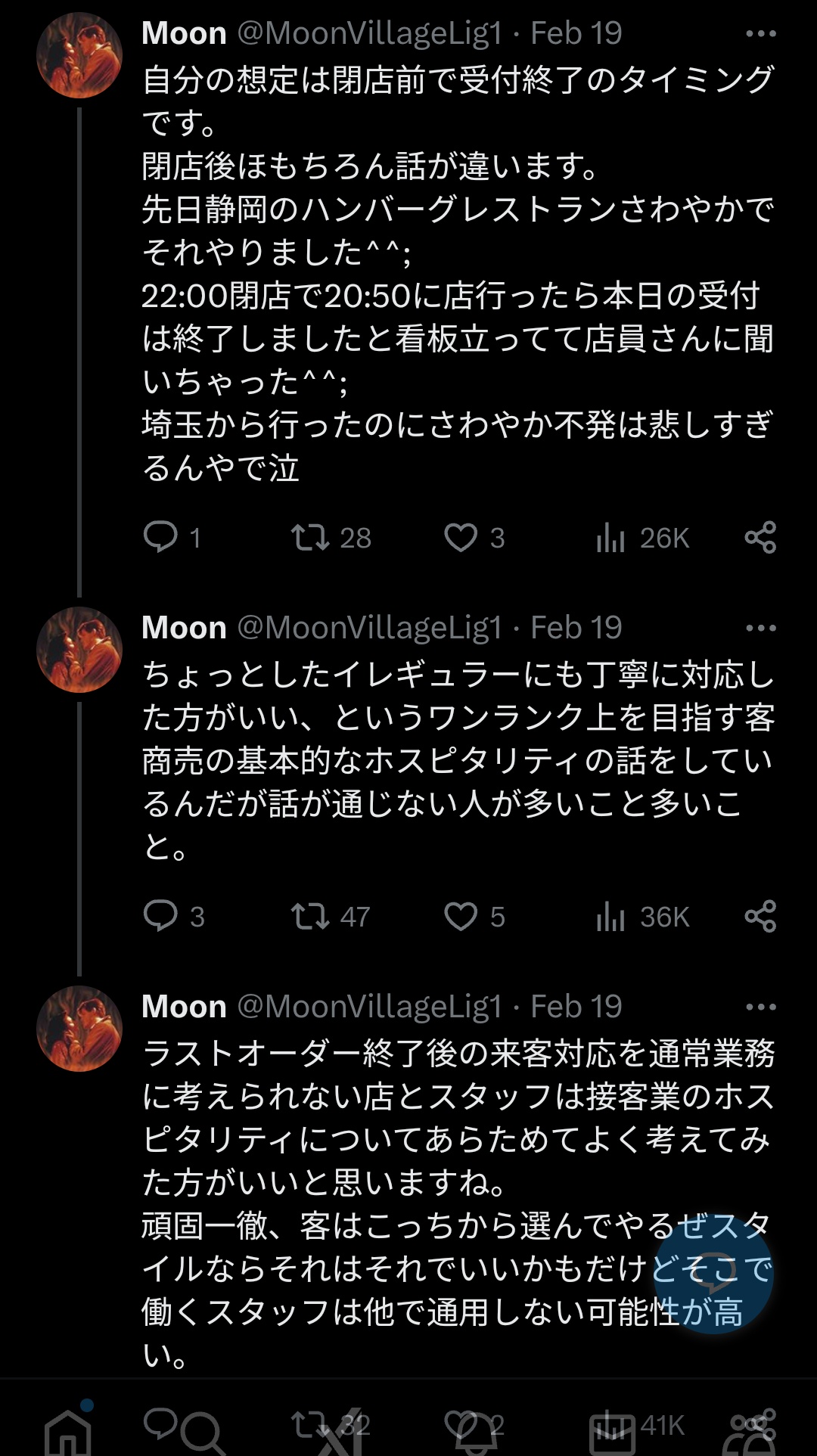817x1456 pixels.
Task: Repost the tweet with 47 reposts
Action: pyautogui.click(x=310, y=916)
